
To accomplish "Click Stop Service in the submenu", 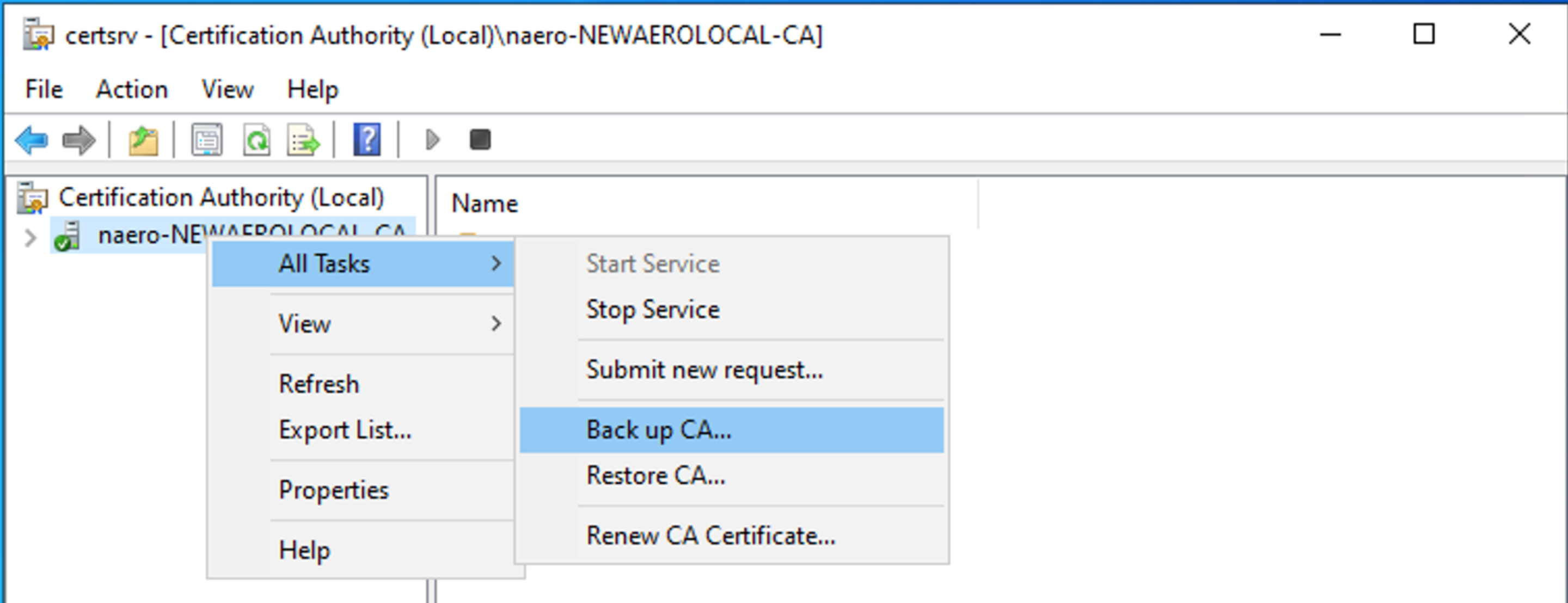I will [x=653, y=309].
